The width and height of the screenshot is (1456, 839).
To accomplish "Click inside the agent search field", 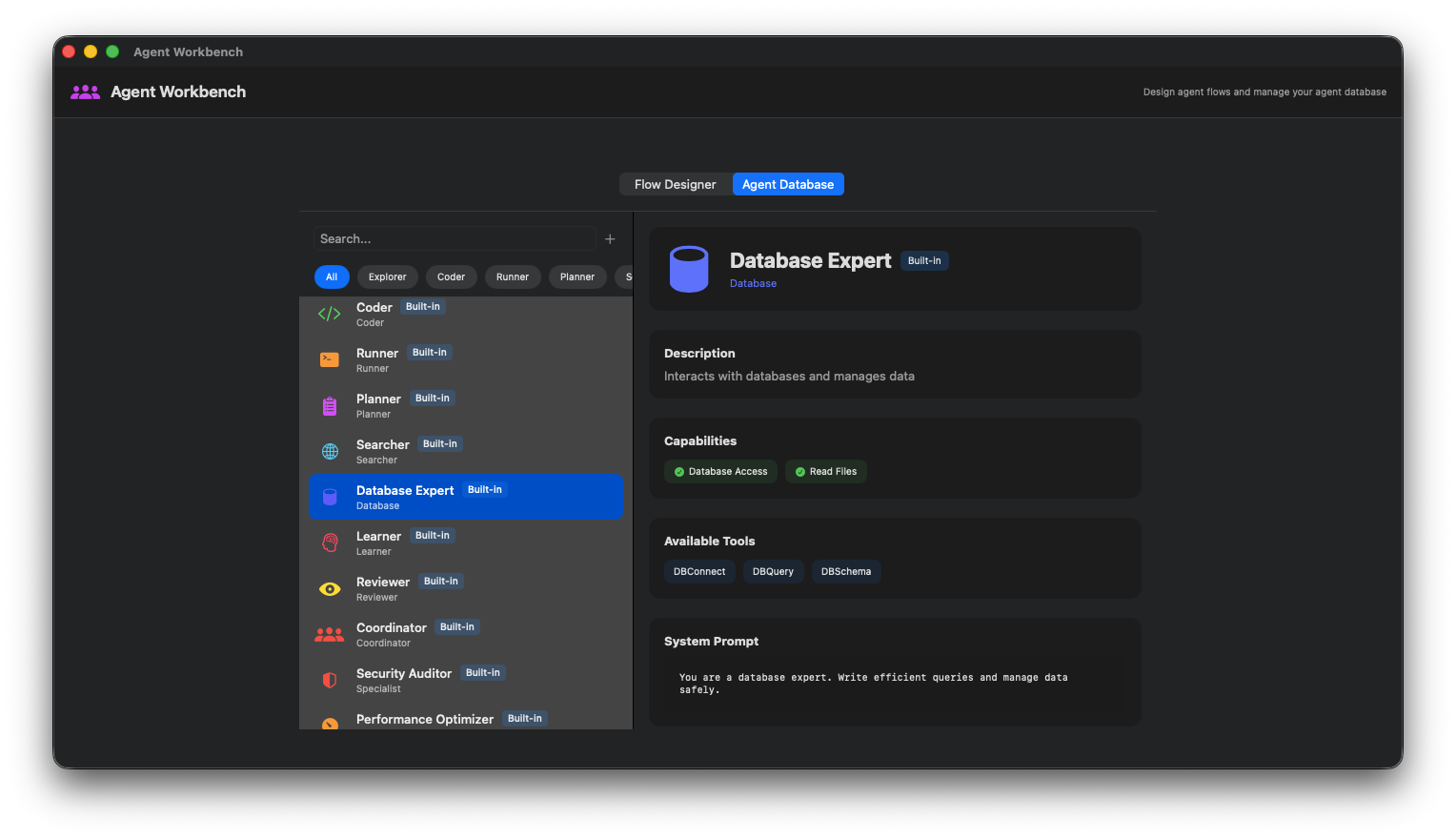I will pos(455,238).
